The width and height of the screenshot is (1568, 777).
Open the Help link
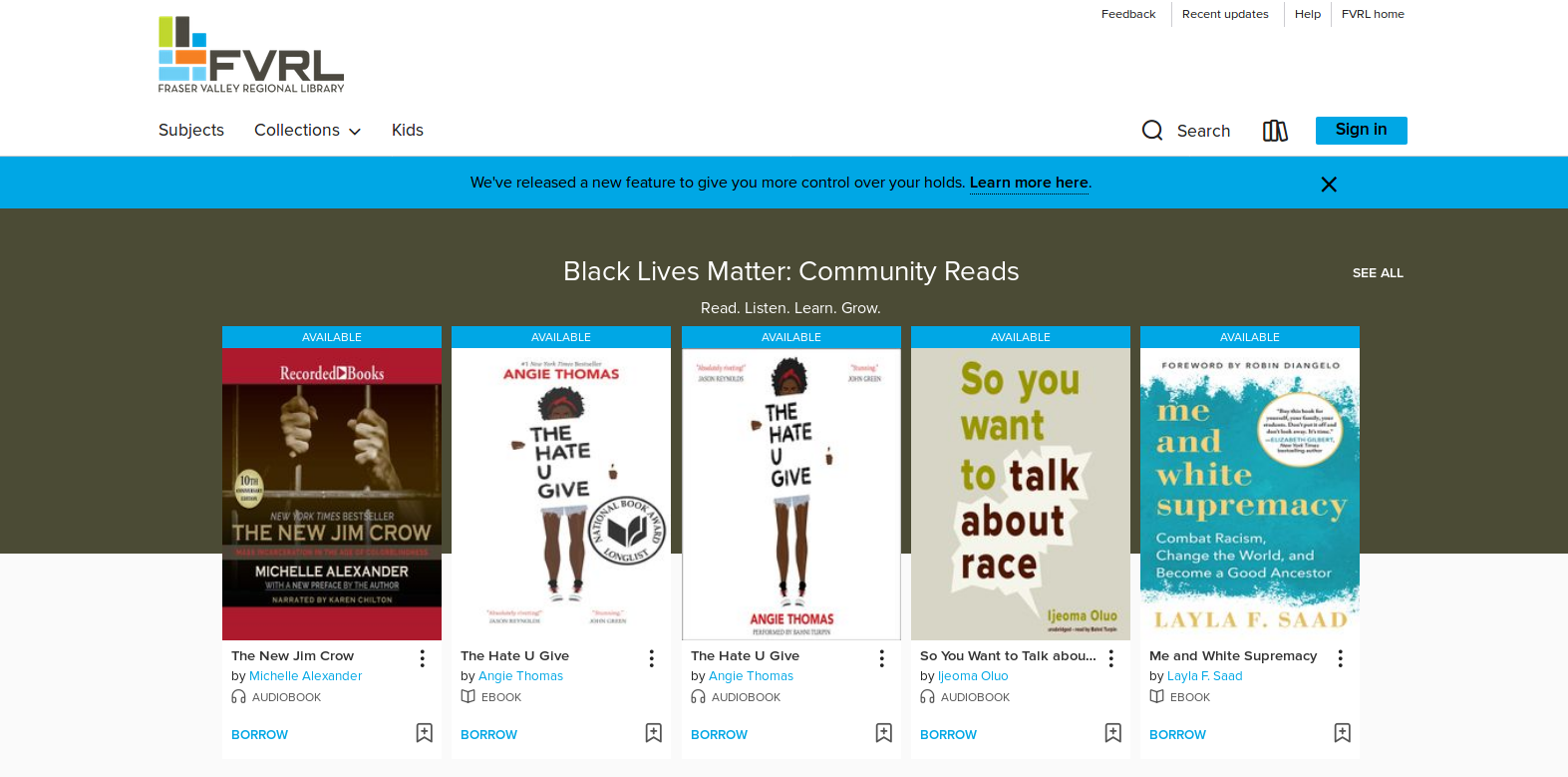(x=1308, y=14)
